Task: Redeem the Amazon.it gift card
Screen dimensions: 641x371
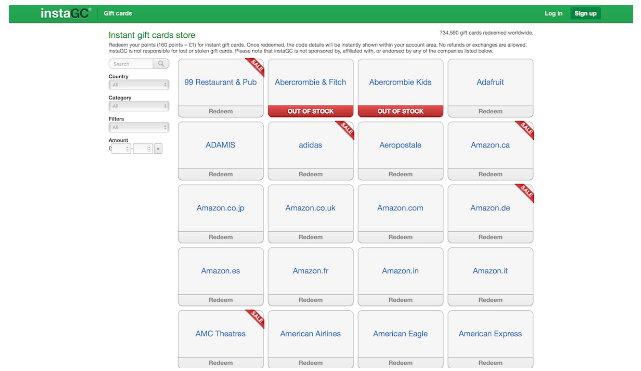Action: [x=491, y=300]
